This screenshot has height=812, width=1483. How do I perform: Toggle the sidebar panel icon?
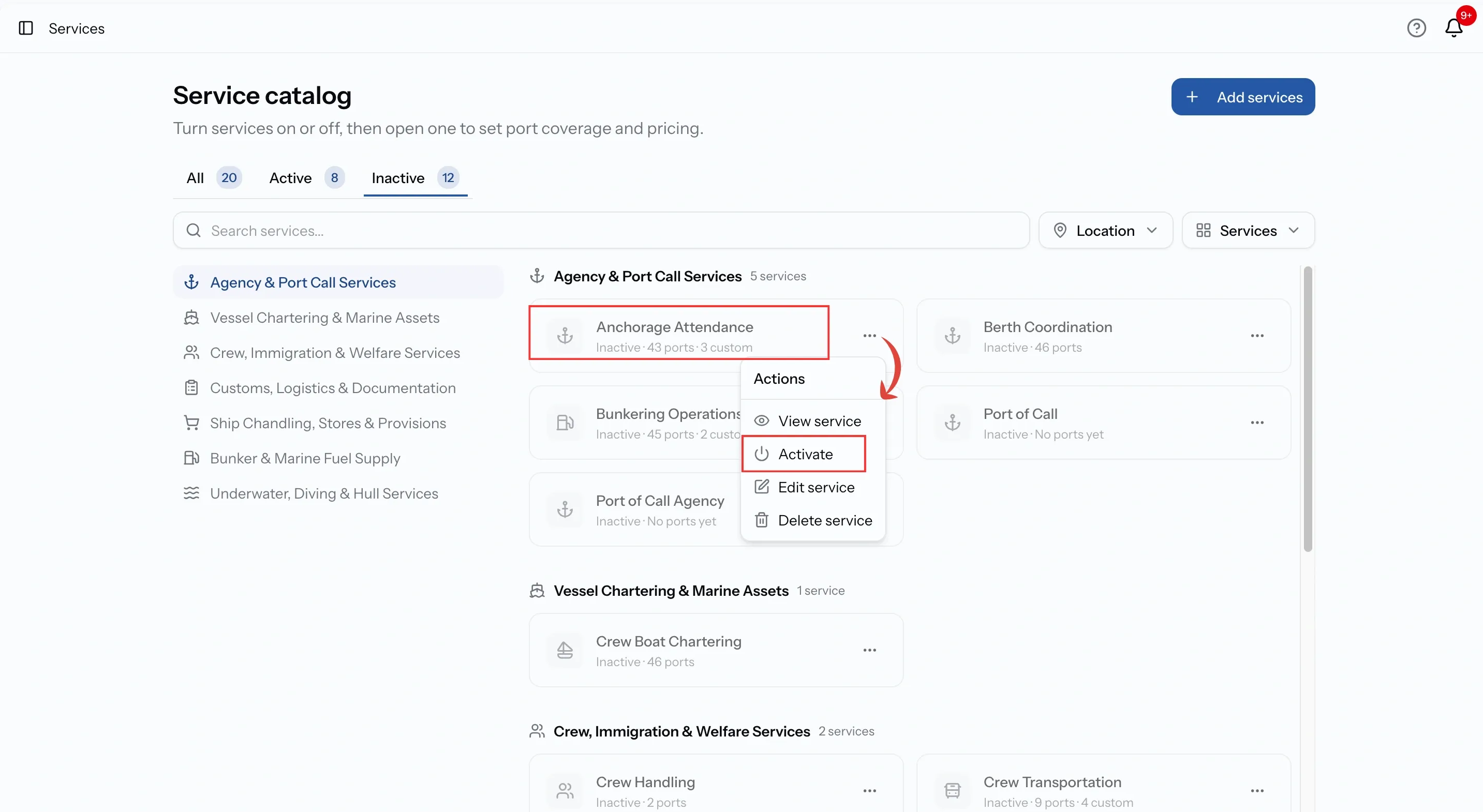pos(26,28)
